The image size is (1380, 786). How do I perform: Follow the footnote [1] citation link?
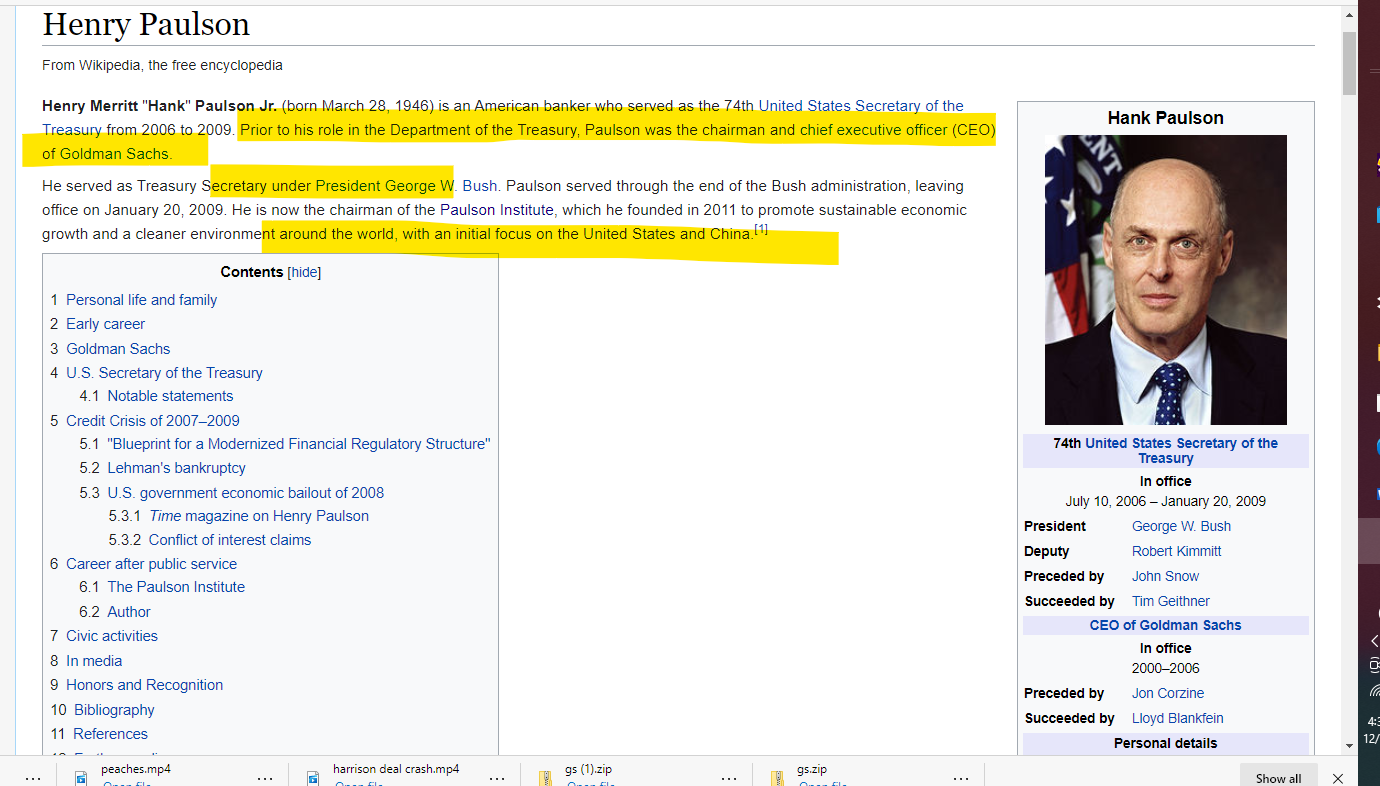761,229
